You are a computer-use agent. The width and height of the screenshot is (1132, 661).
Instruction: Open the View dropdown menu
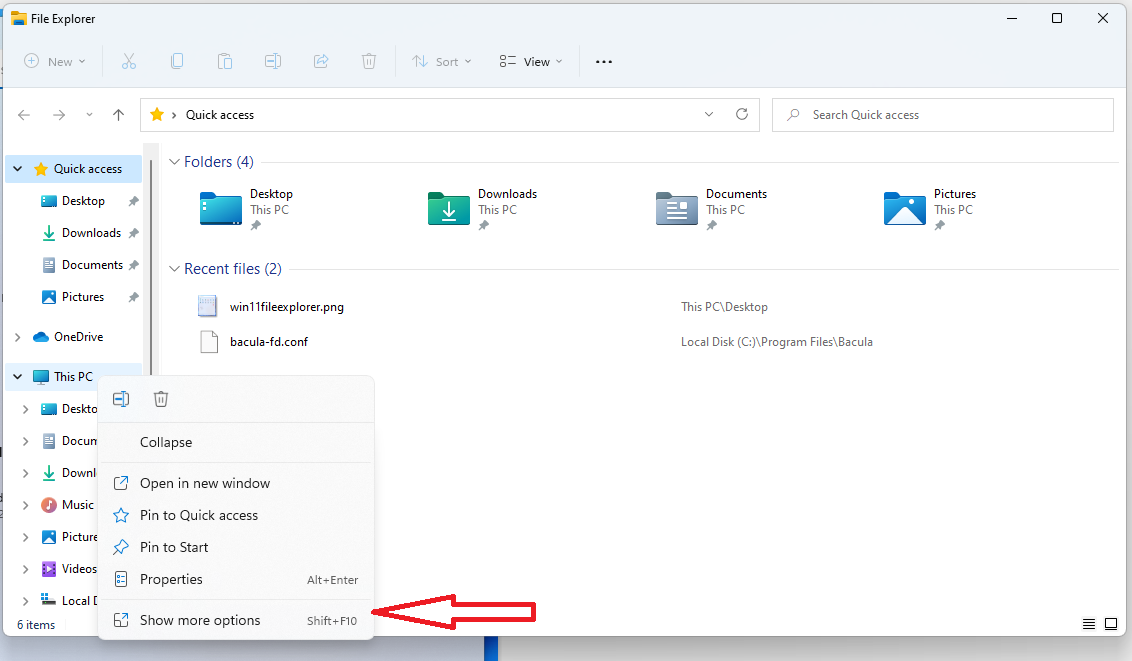click(x=531, y=61)
